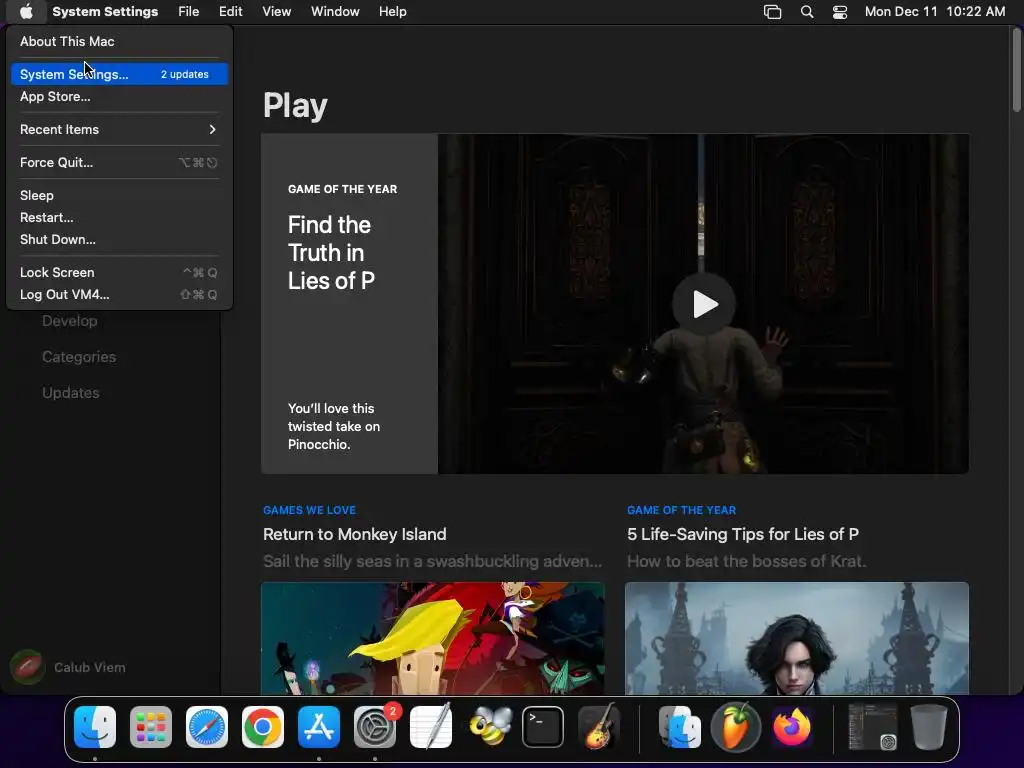Launch Launchpad from the dock

(x=151, y=727)
